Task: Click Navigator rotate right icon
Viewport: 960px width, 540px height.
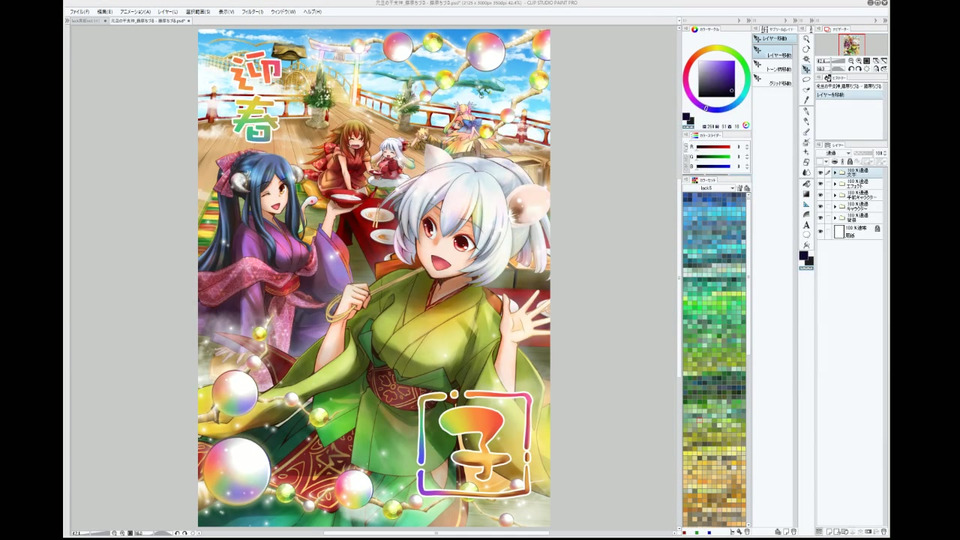Action: coord(859,69)
